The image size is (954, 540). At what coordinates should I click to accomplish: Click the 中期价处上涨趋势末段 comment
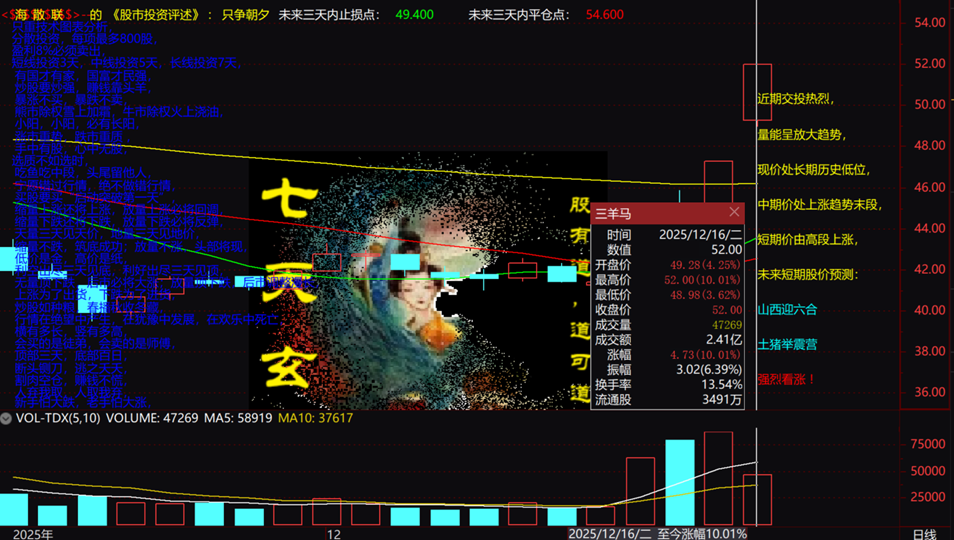click(820, 204)
